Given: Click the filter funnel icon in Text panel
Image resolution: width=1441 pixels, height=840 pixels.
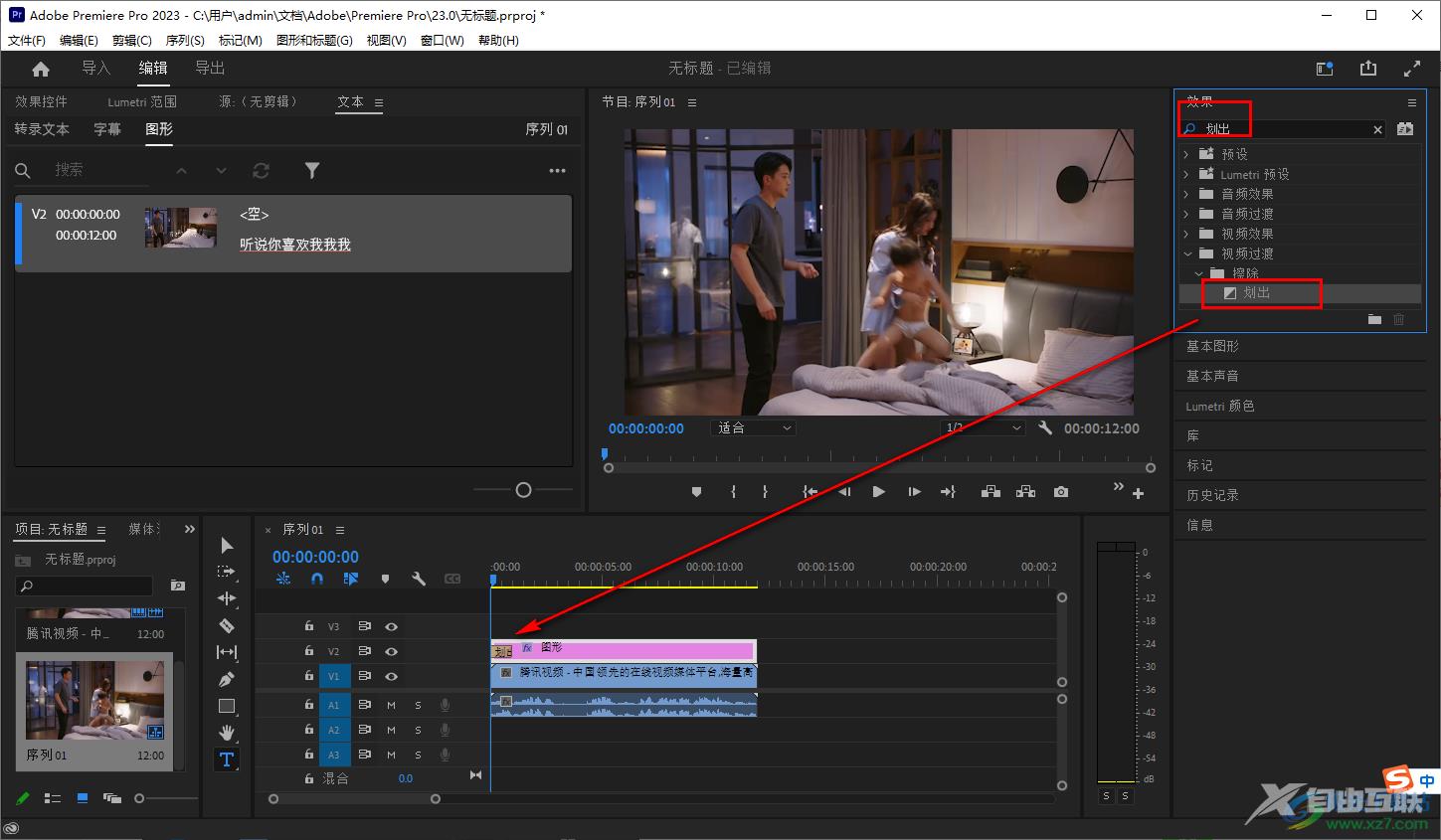Looking at the screenshot, I should [312, 170].
